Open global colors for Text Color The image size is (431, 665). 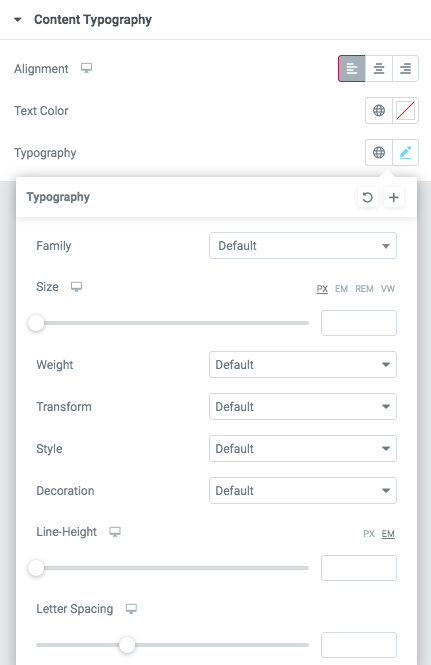379,111
